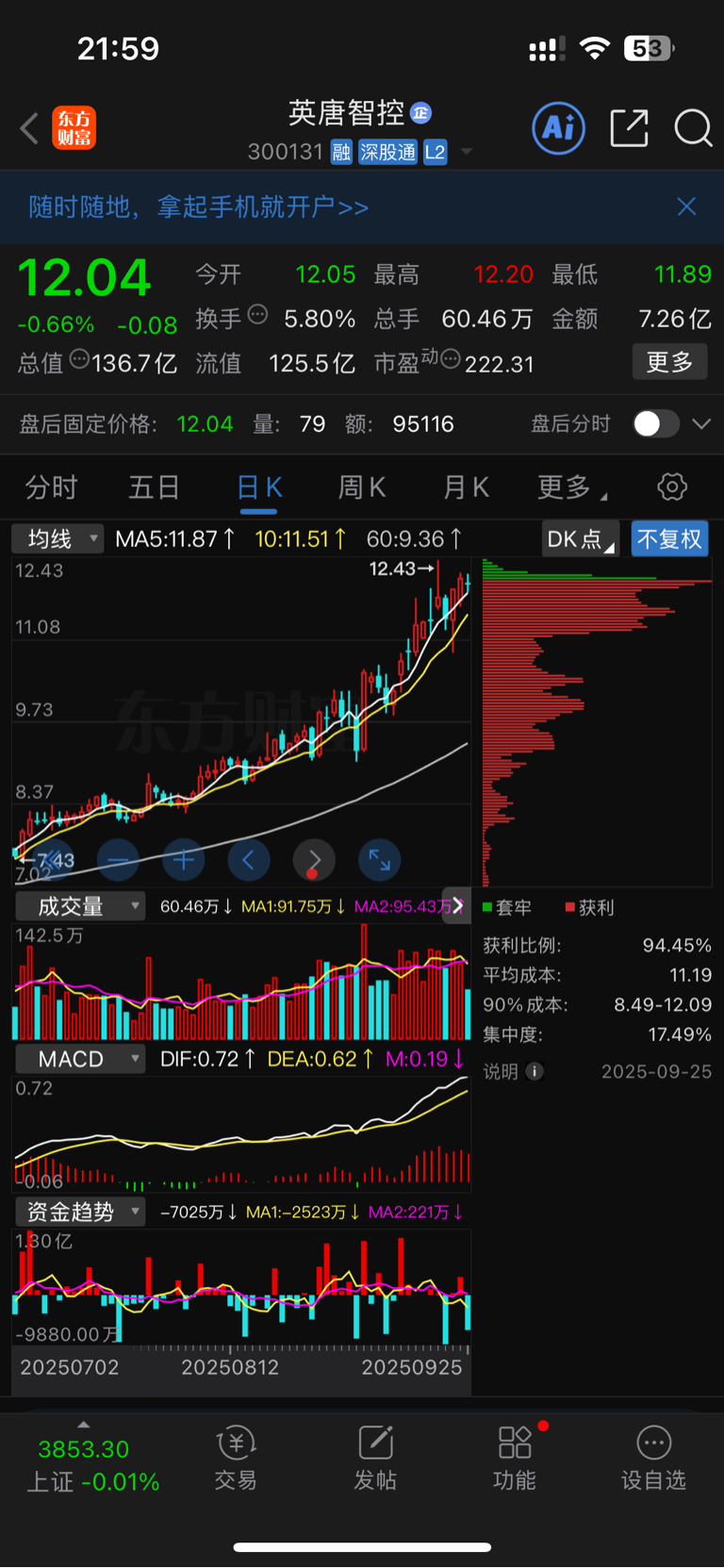Tap the 市盈 222.31 value

500,364
